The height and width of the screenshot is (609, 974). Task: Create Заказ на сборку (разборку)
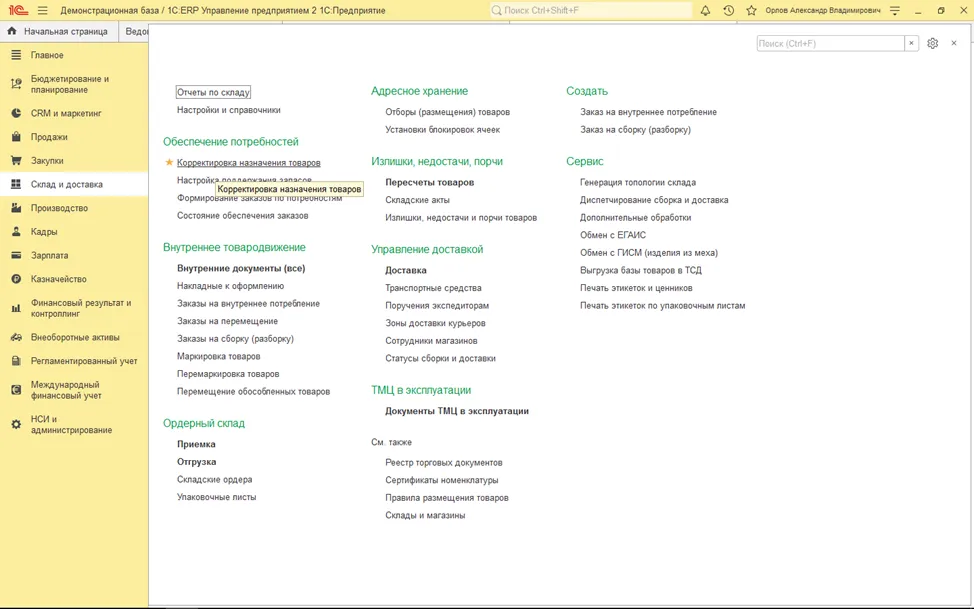635,130
